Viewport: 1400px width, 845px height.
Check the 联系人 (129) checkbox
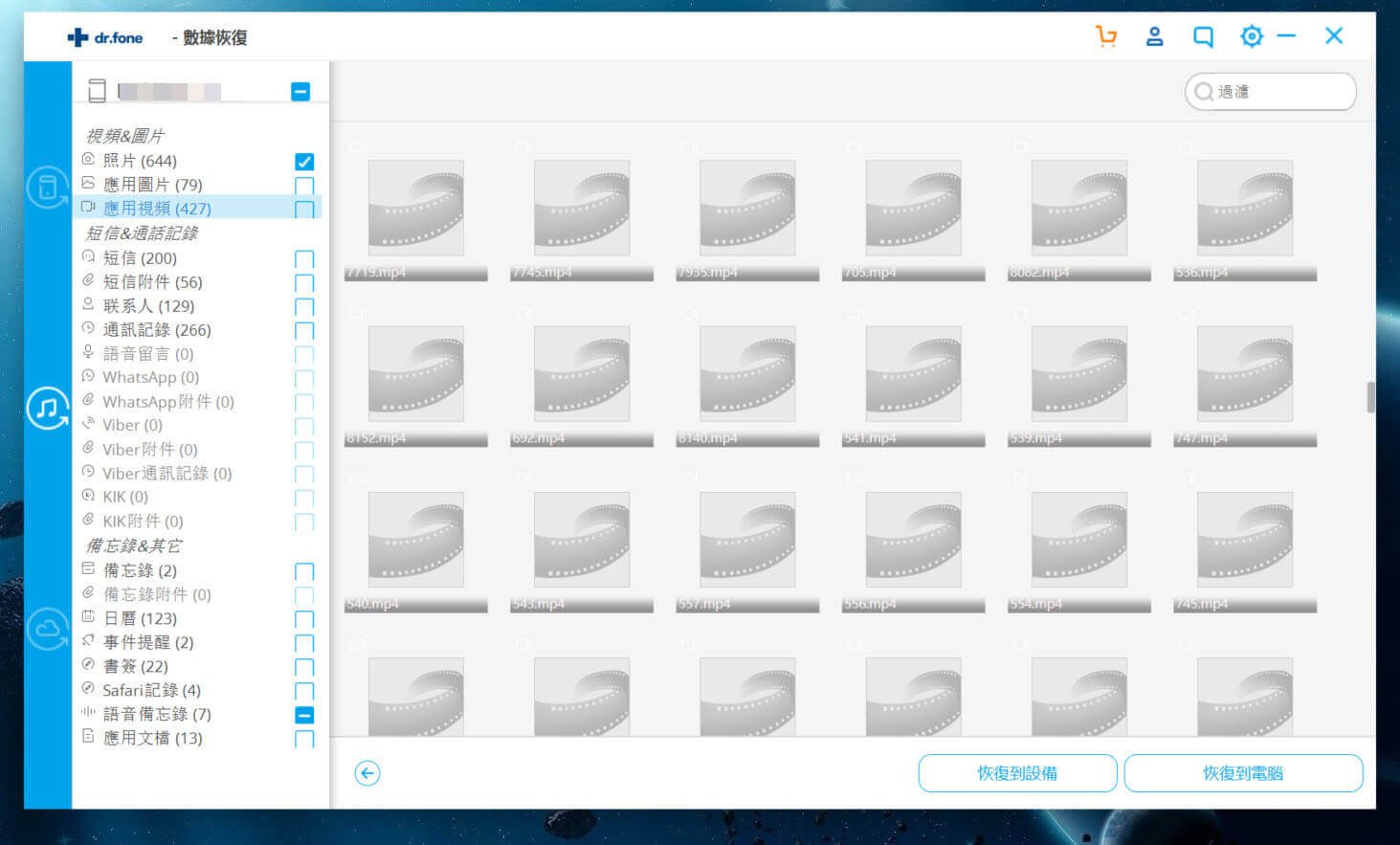click(304, 307)
